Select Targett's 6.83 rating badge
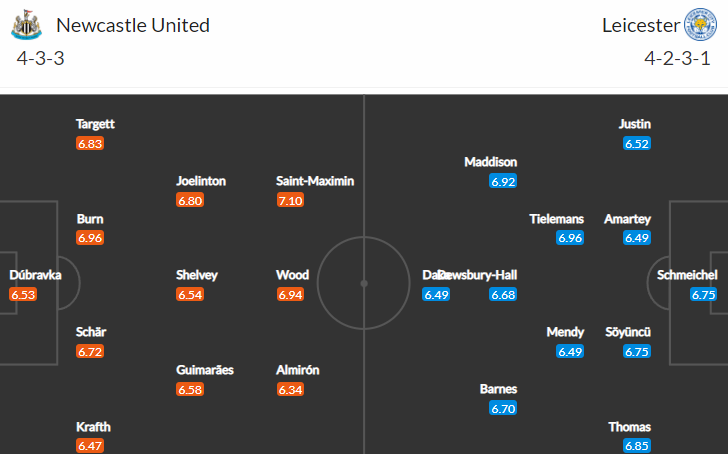 [x=90, y=143]
